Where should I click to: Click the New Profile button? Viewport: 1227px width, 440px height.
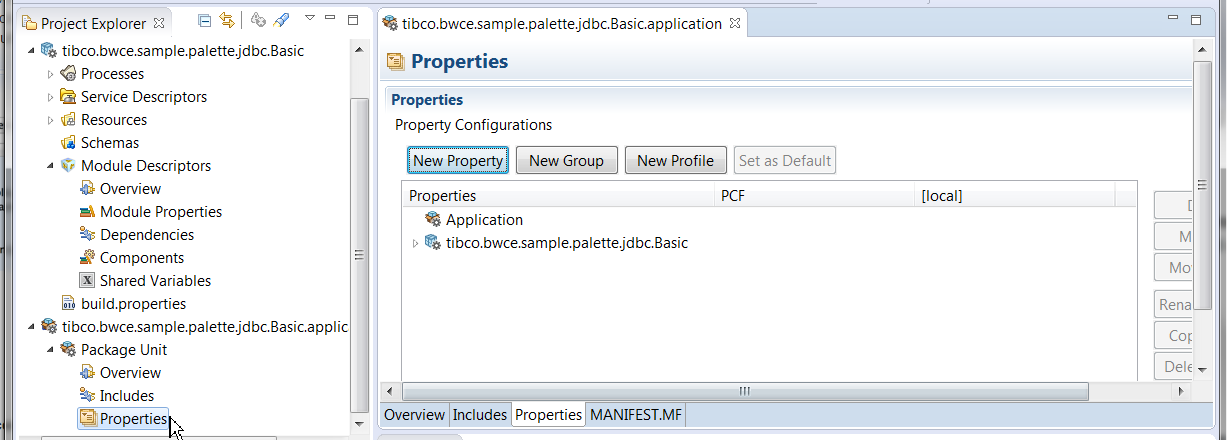click(675, 161)
